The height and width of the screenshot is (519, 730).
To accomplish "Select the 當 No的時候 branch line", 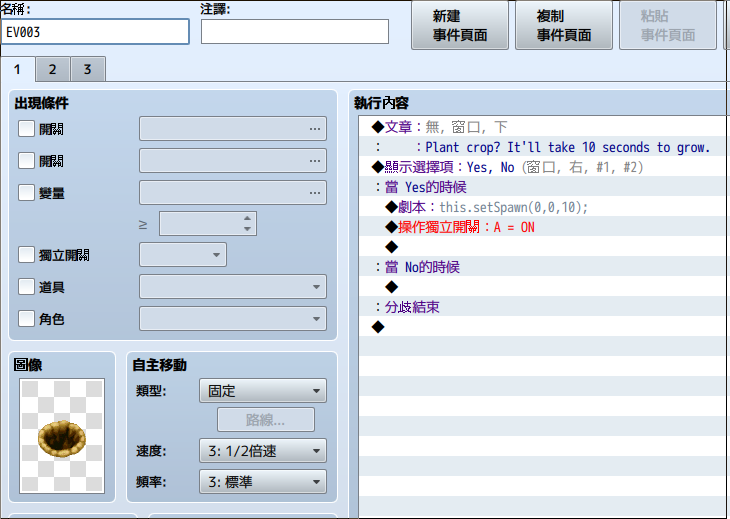I will coord(544,267).
